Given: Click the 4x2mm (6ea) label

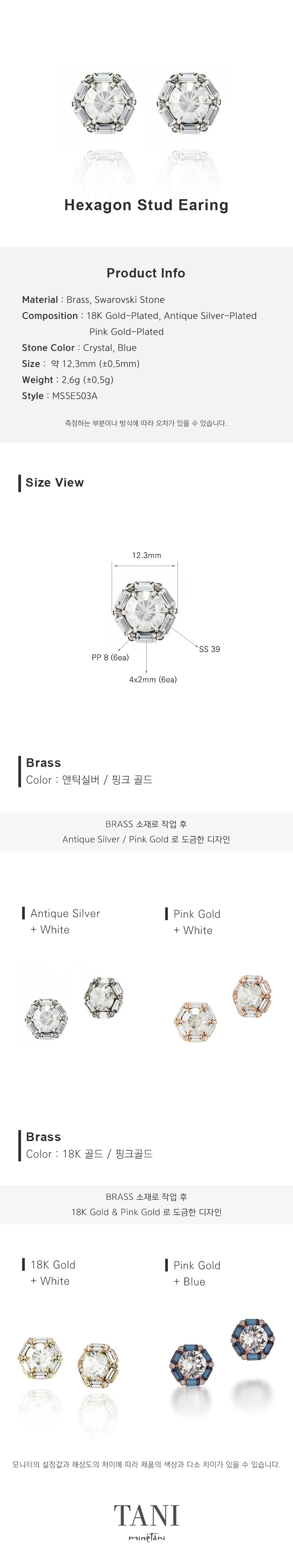Looking at the screenshot, I should [x=153, y=679].
